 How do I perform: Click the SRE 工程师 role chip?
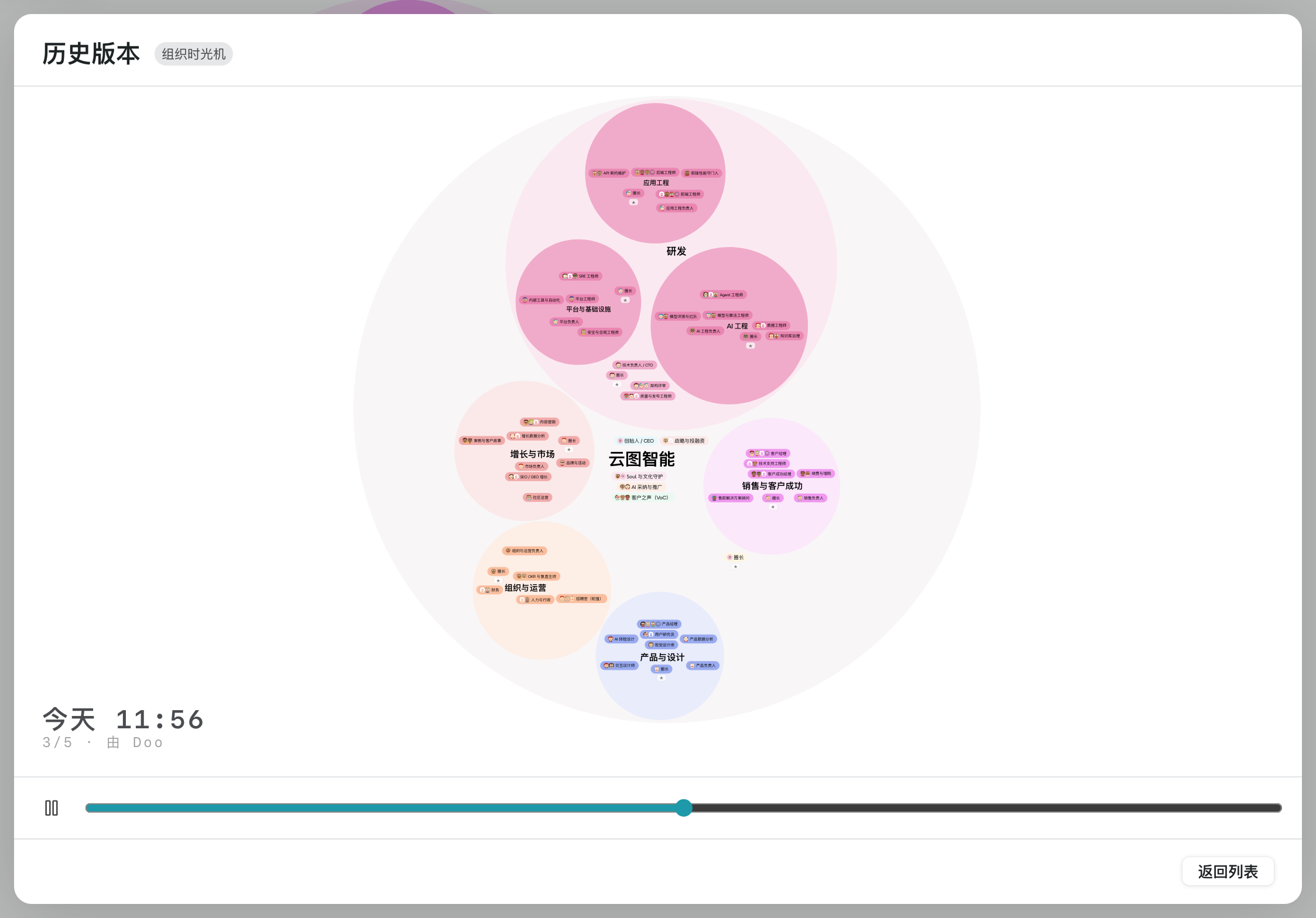tap(581, 276)
